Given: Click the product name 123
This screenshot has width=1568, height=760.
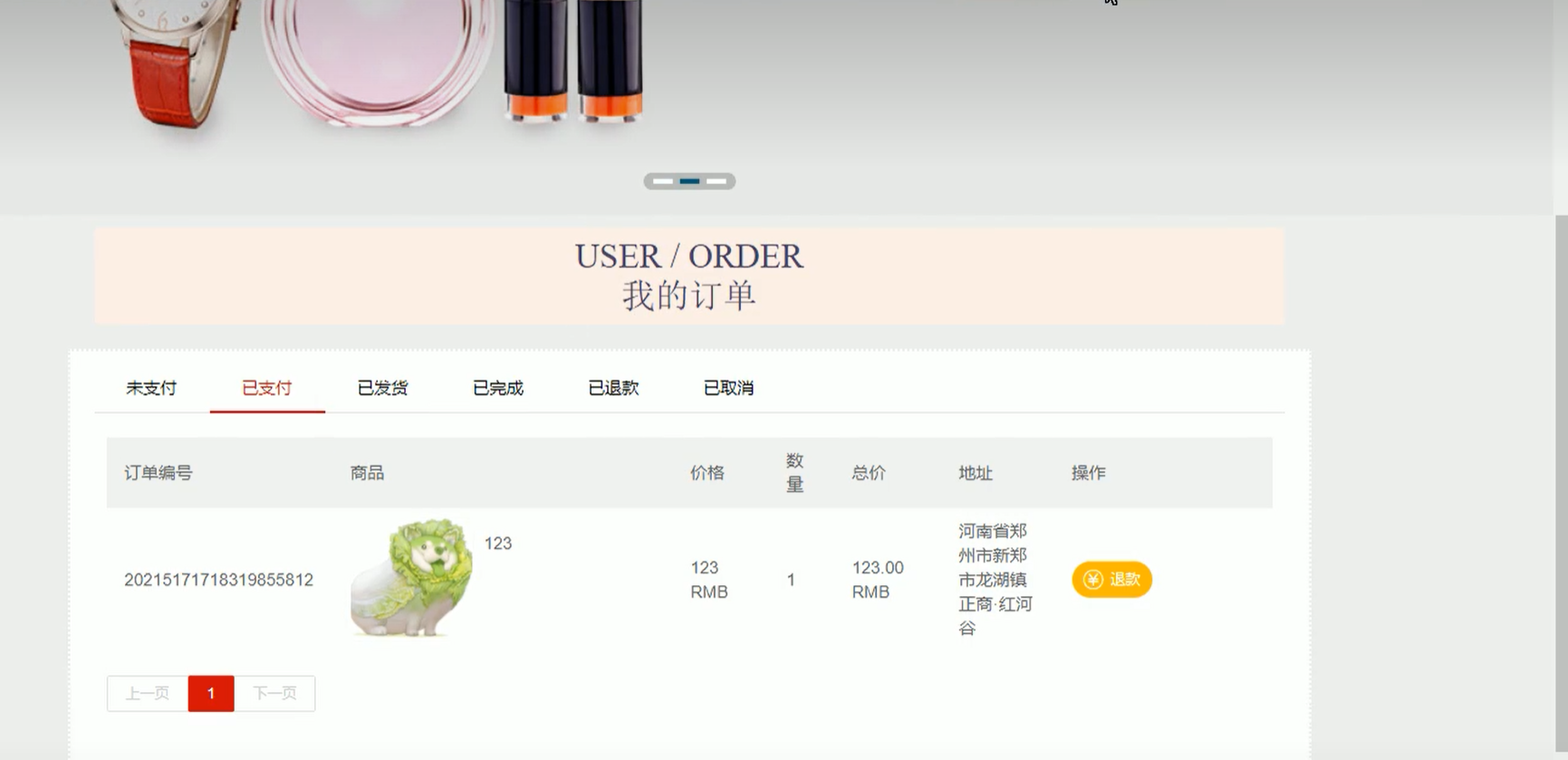Looking at the screenshot, I should (498, 544).
